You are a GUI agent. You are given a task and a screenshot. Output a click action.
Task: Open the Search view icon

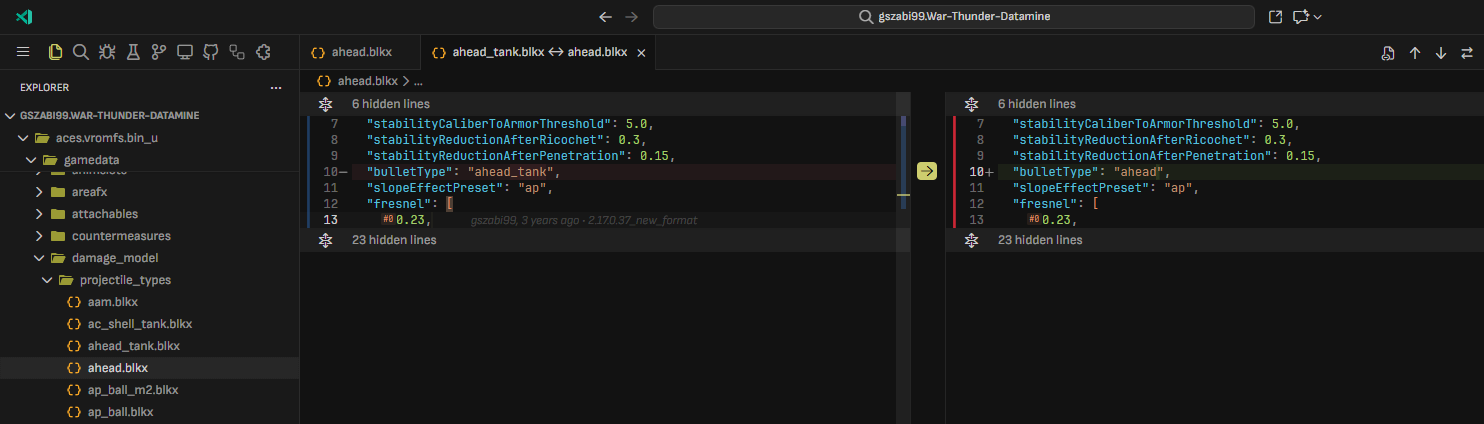pos(81,51)
